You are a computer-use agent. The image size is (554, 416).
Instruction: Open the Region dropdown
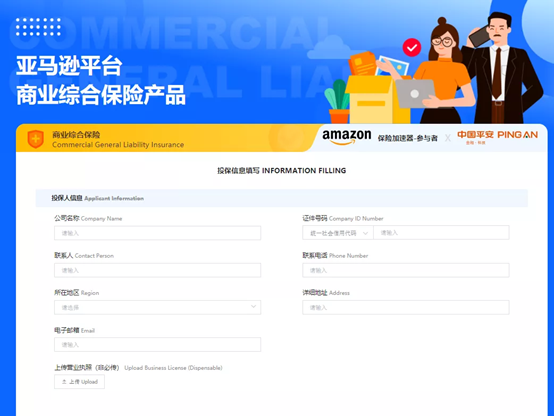tap(158, 307)
